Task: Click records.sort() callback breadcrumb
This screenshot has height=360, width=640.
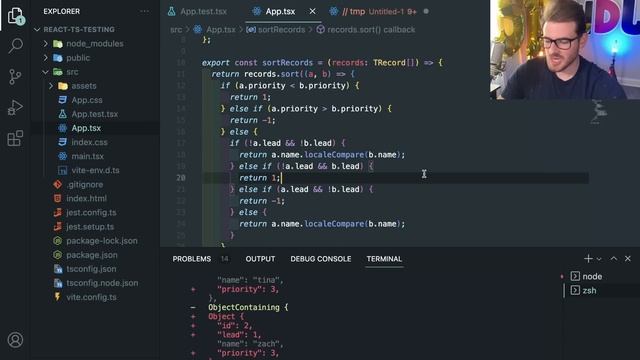Action: coord(371,29)
